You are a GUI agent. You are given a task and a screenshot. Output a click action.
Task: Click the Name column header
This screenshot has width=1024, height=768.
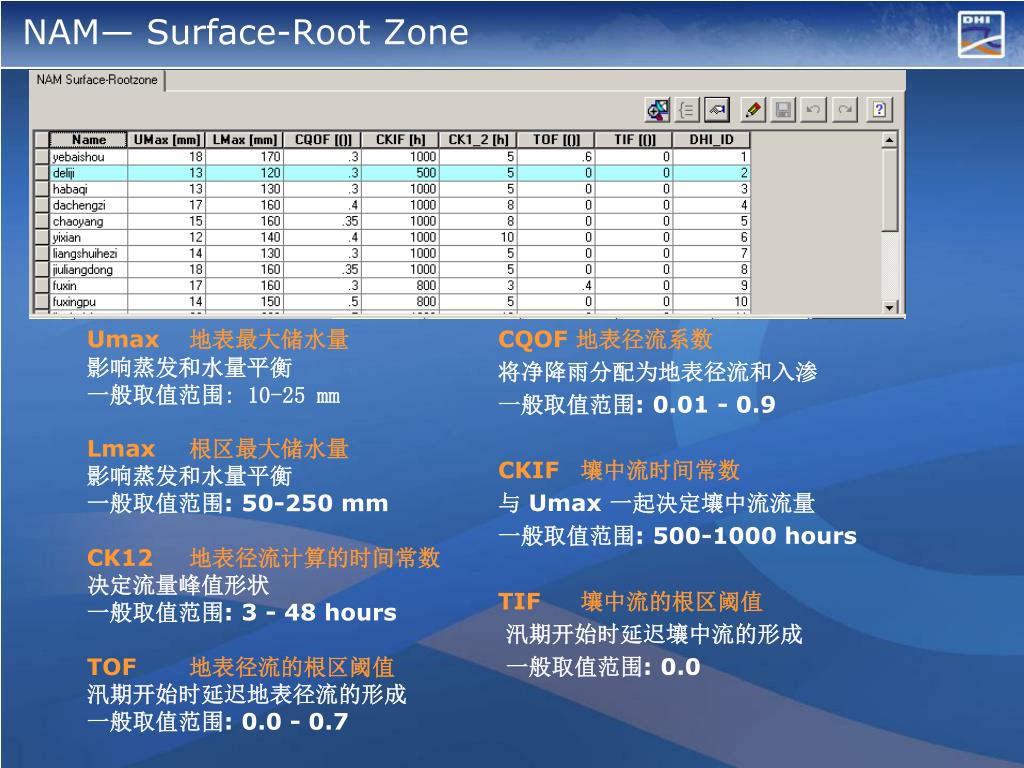[88, 140]
